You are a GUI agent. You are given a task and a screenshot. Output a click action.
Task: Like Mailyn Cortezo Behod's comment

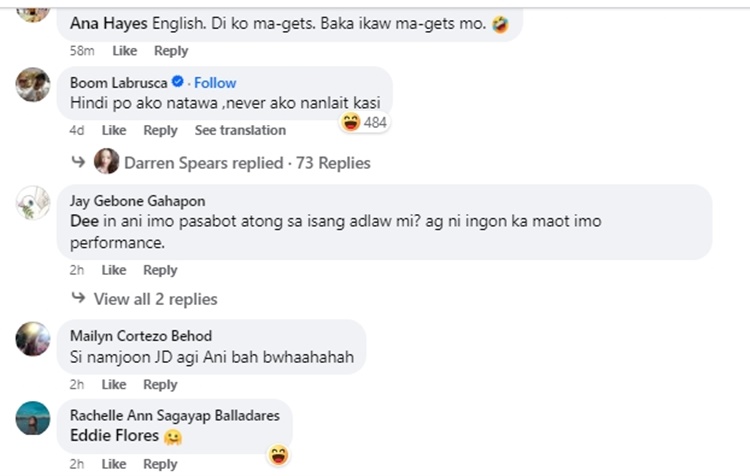114,384
